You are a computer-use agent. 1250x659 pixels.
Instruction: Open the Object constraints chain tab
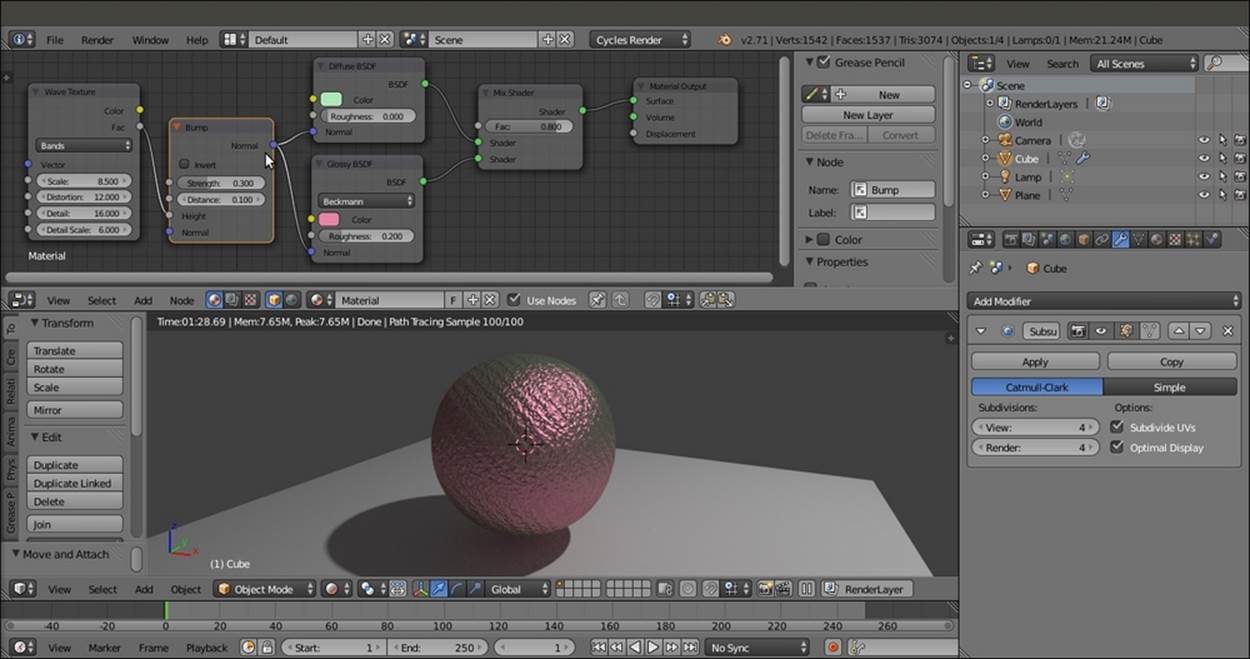[1101, 240]
